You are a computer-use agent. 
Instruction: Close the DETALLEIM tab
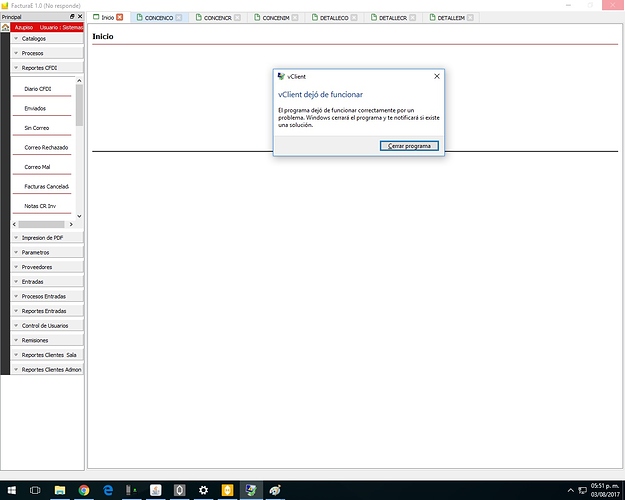point(470,18)
